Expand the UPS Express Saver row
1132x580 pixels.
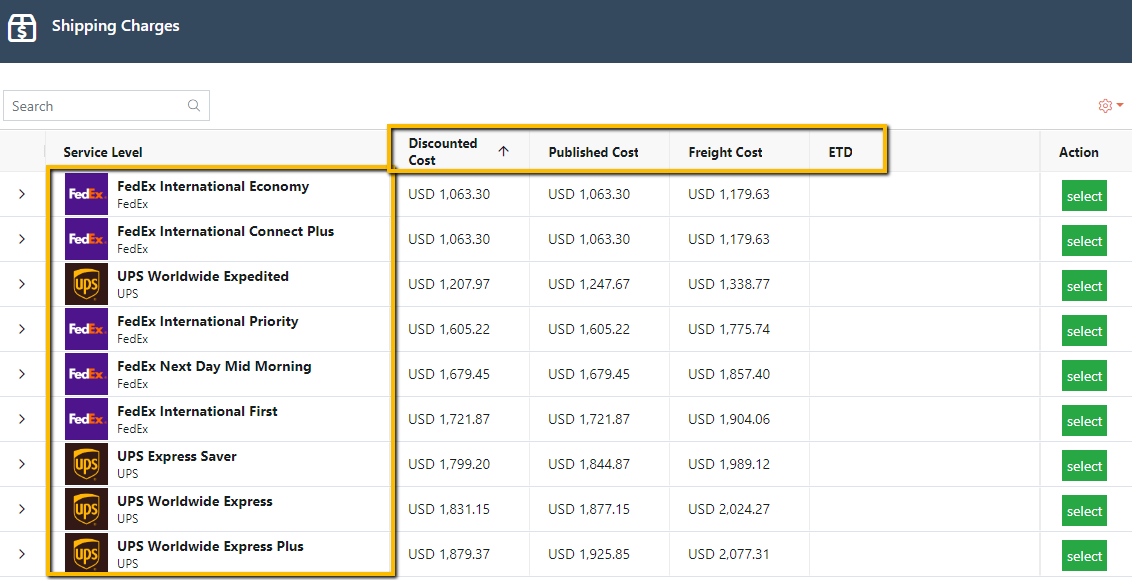coord(22,464)
